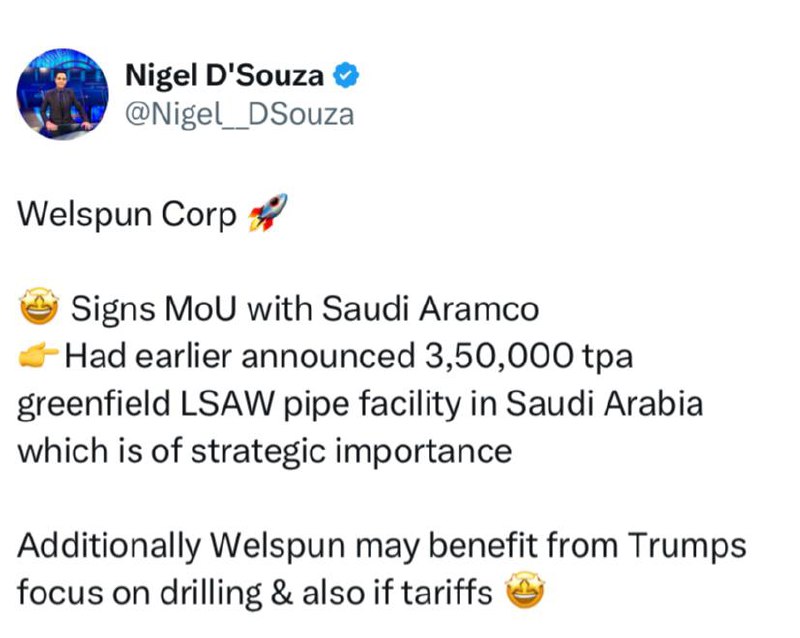
Task: Visit the @Nigel__DSouza handle link
Action: pyautogui.click(x=239, y=115)
